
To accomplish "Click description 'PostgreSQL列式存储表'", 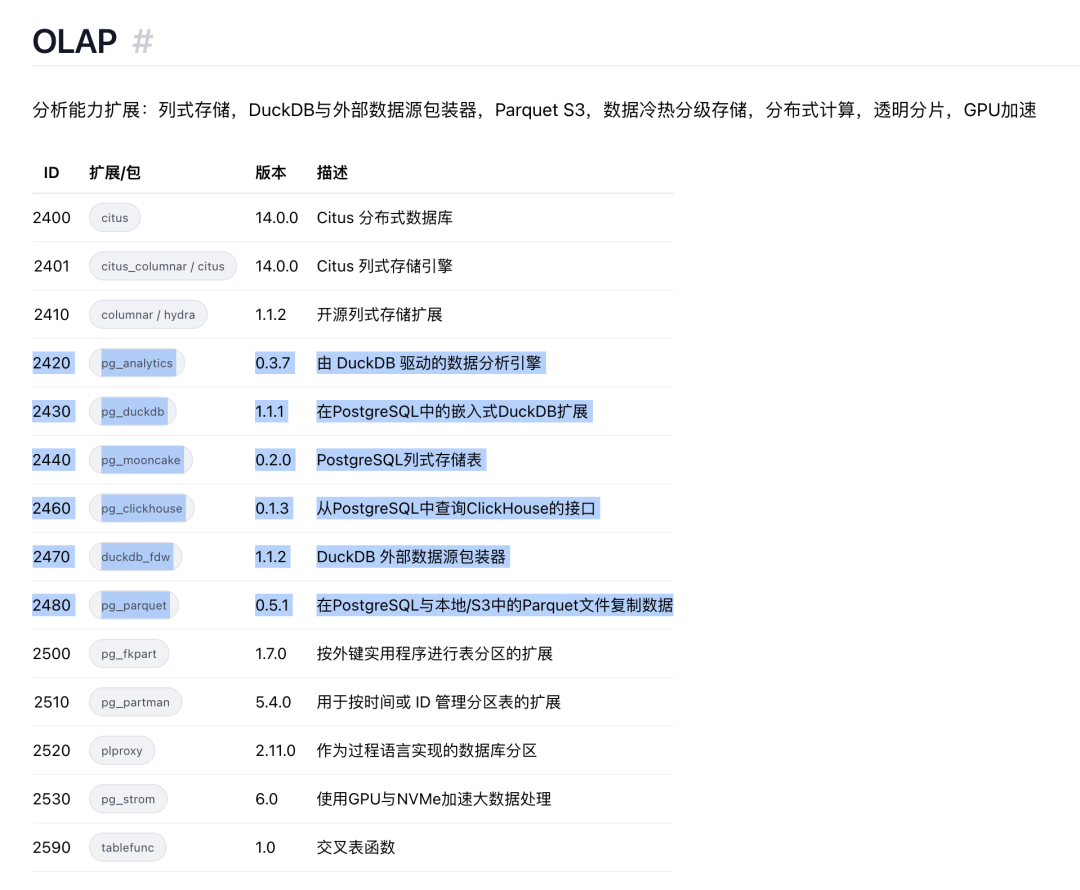I will [x=399, y=460].
